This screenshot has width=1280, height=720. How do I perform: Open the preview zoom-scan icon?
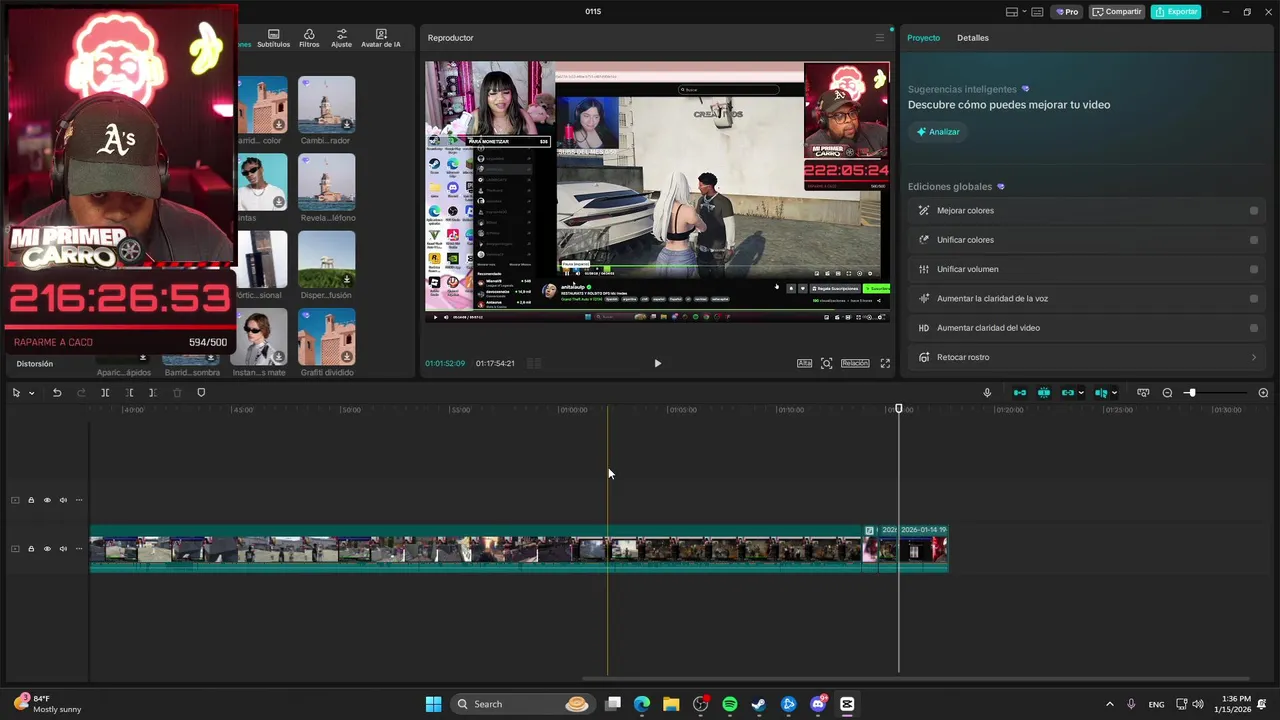[x=827, y=363]
